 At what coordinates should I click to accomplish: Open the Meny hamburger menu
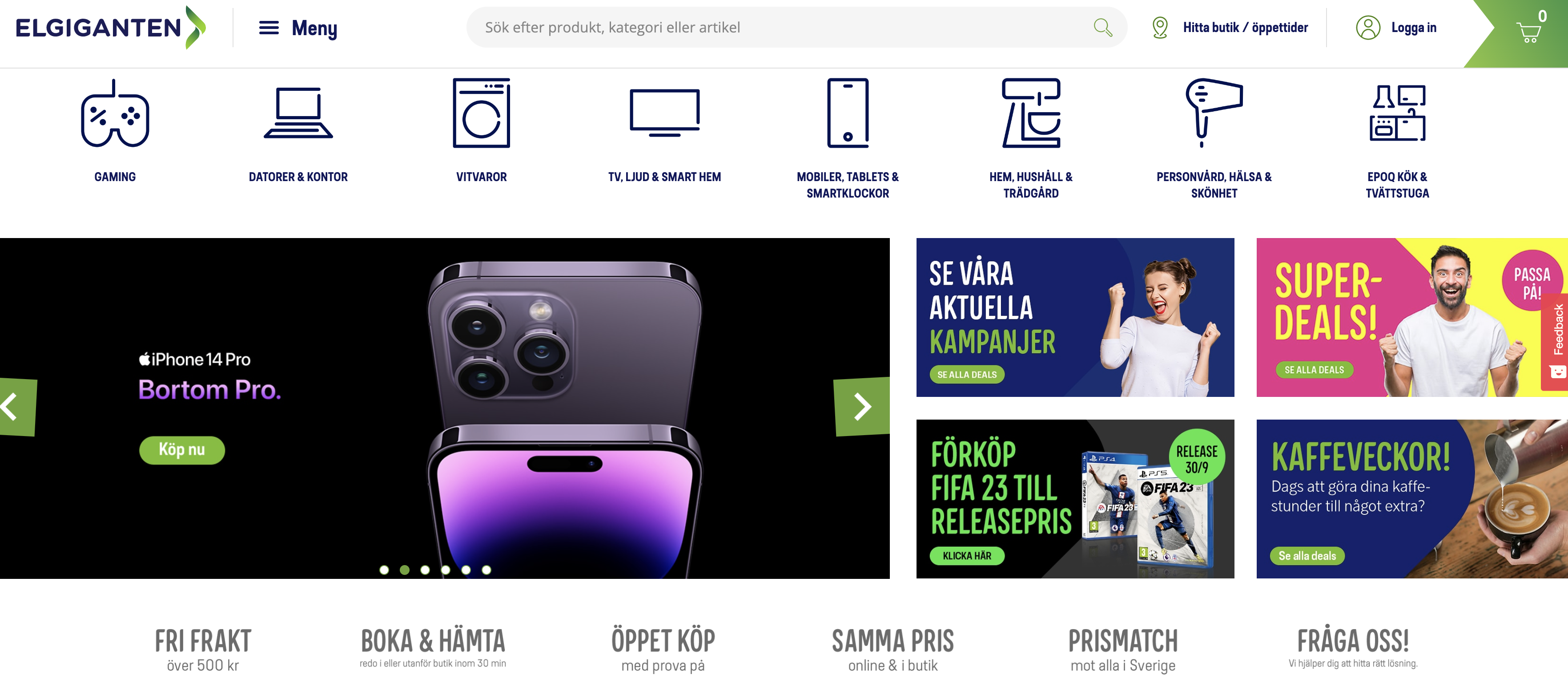coord(298,28)
